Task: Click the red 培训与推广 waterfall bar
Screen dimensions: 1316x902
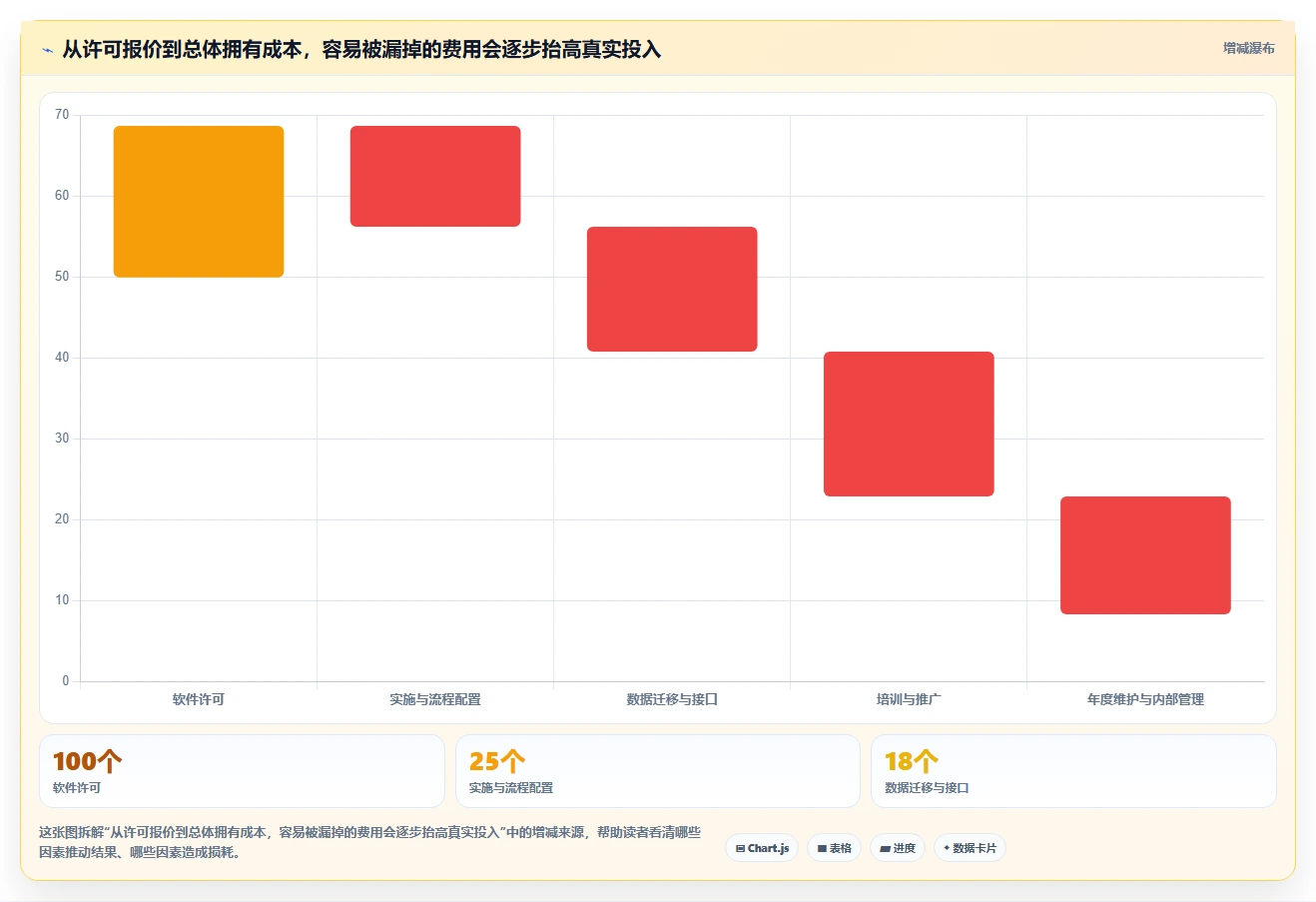Action: pos(909,424)
